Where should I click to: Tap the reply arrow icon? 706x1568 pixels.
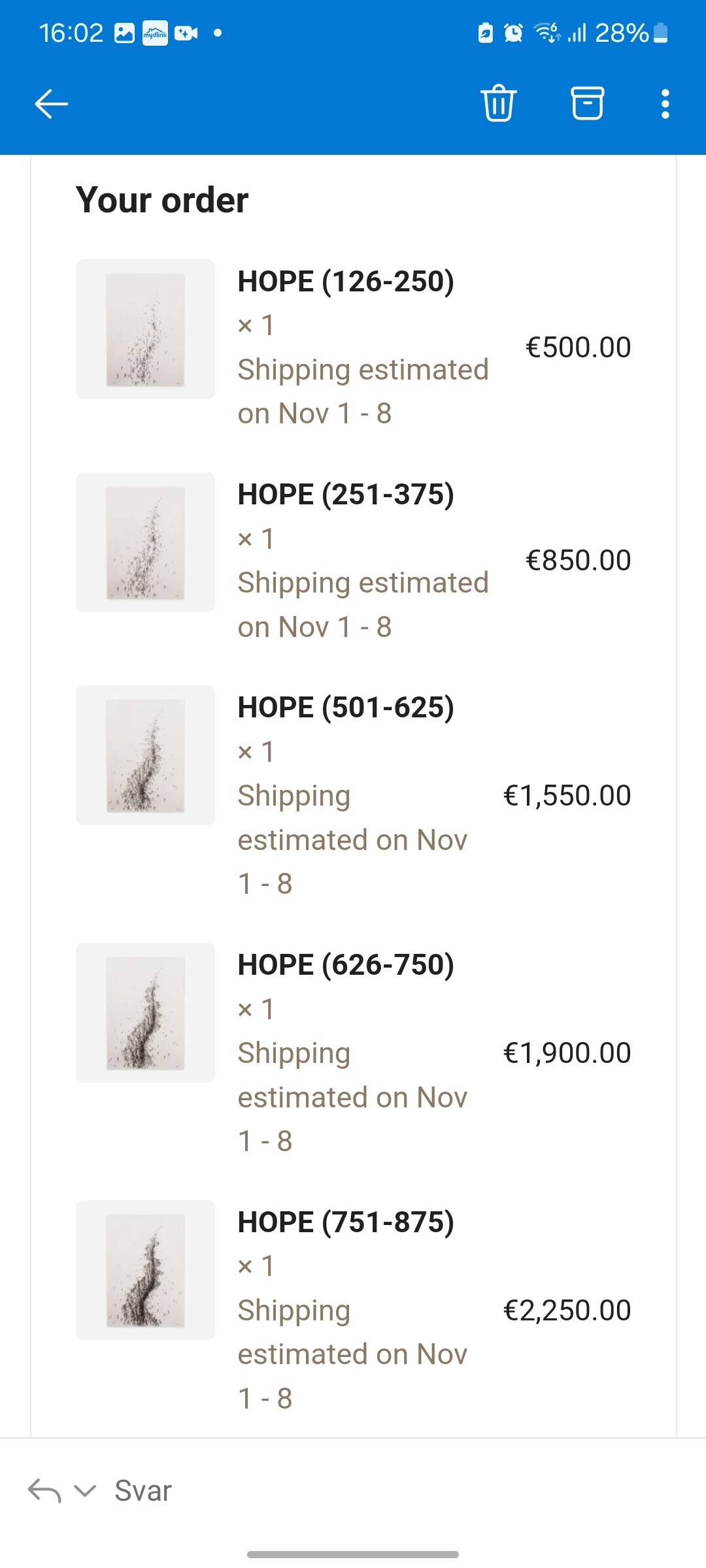[x=44, y=1490]
